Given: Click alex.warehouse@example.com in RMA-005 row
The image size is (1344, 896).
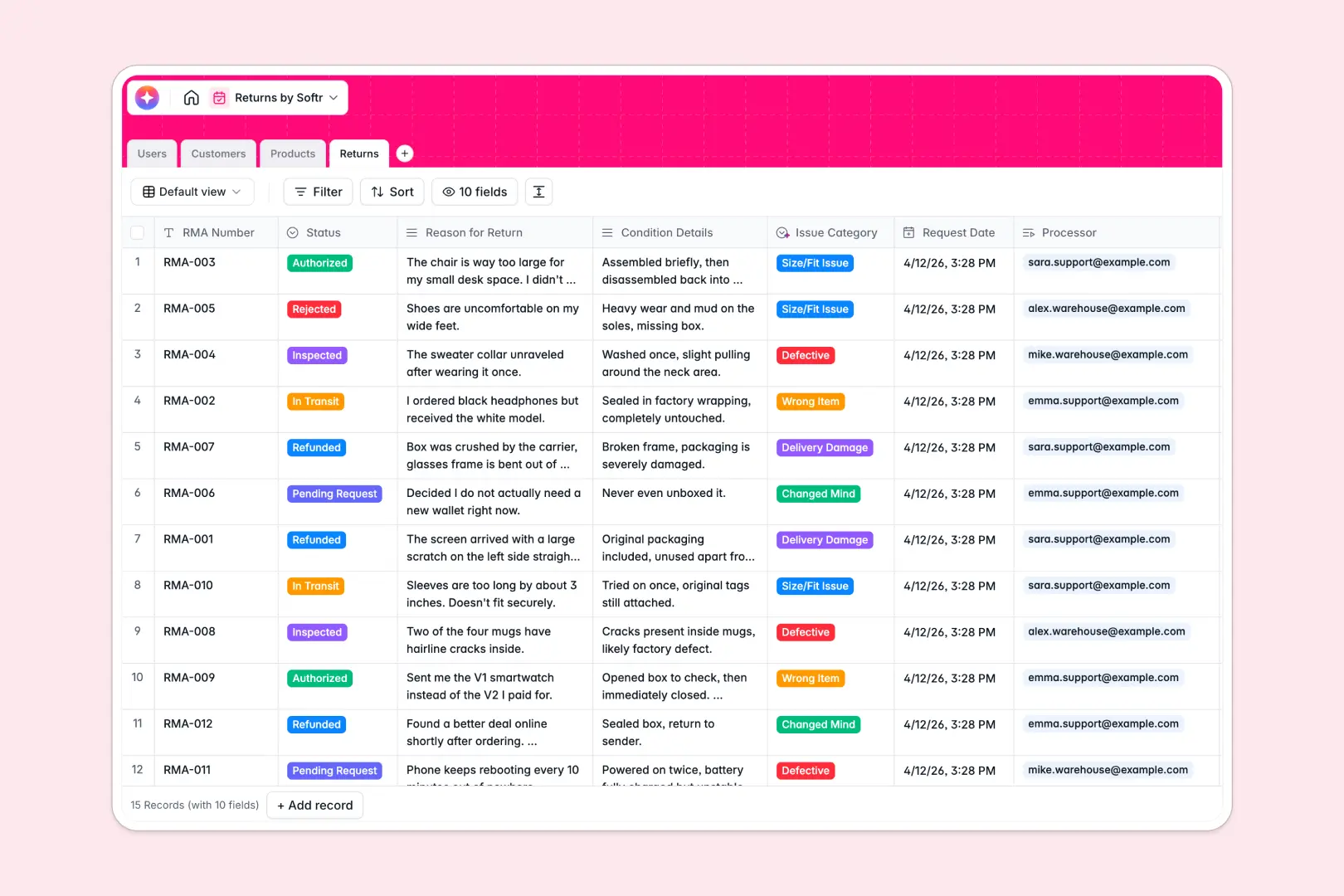Looking at the screenshot, I should click(1107, 309).
